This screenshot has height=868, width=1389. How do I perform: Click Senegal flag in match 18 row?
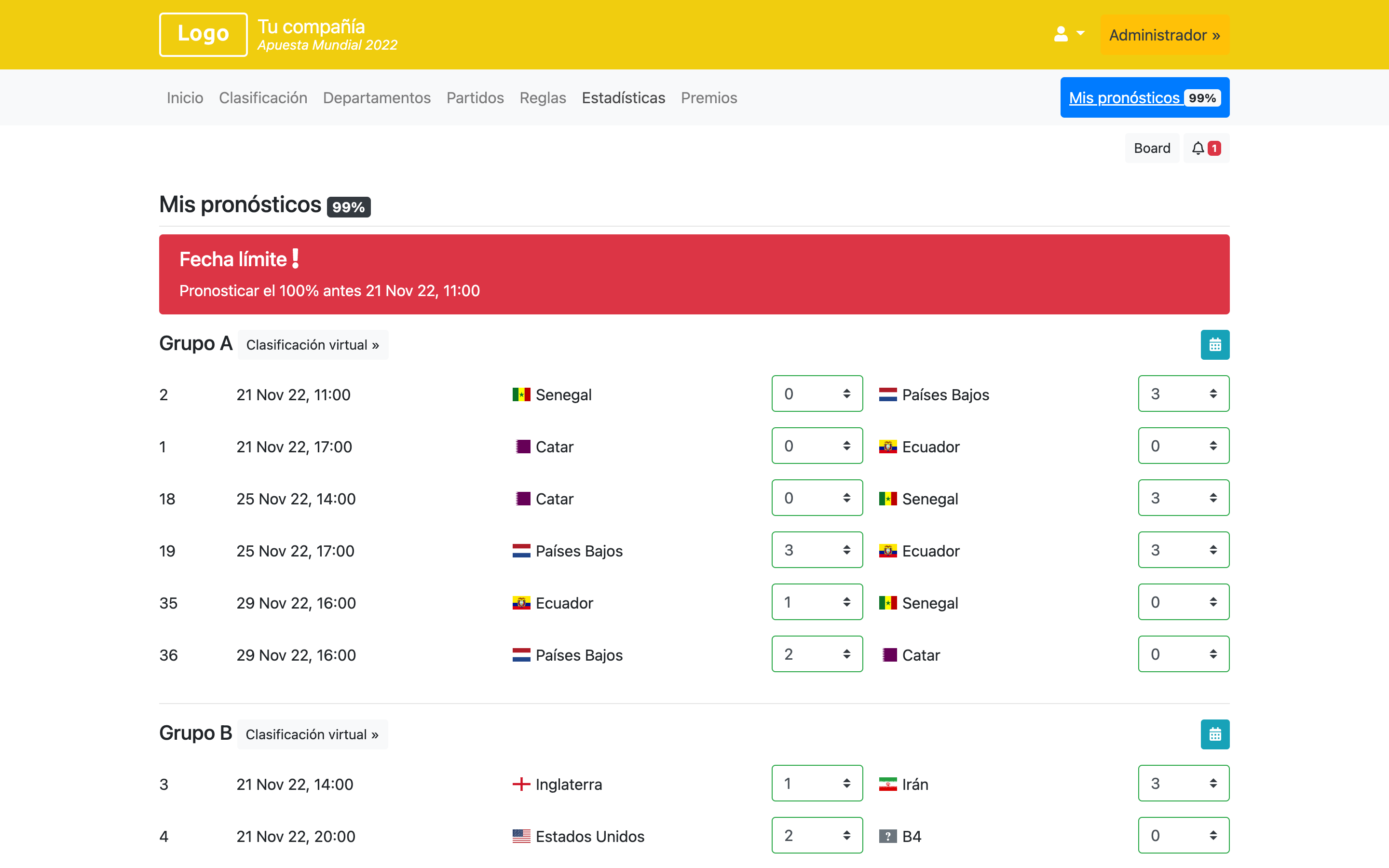[887, 498]
